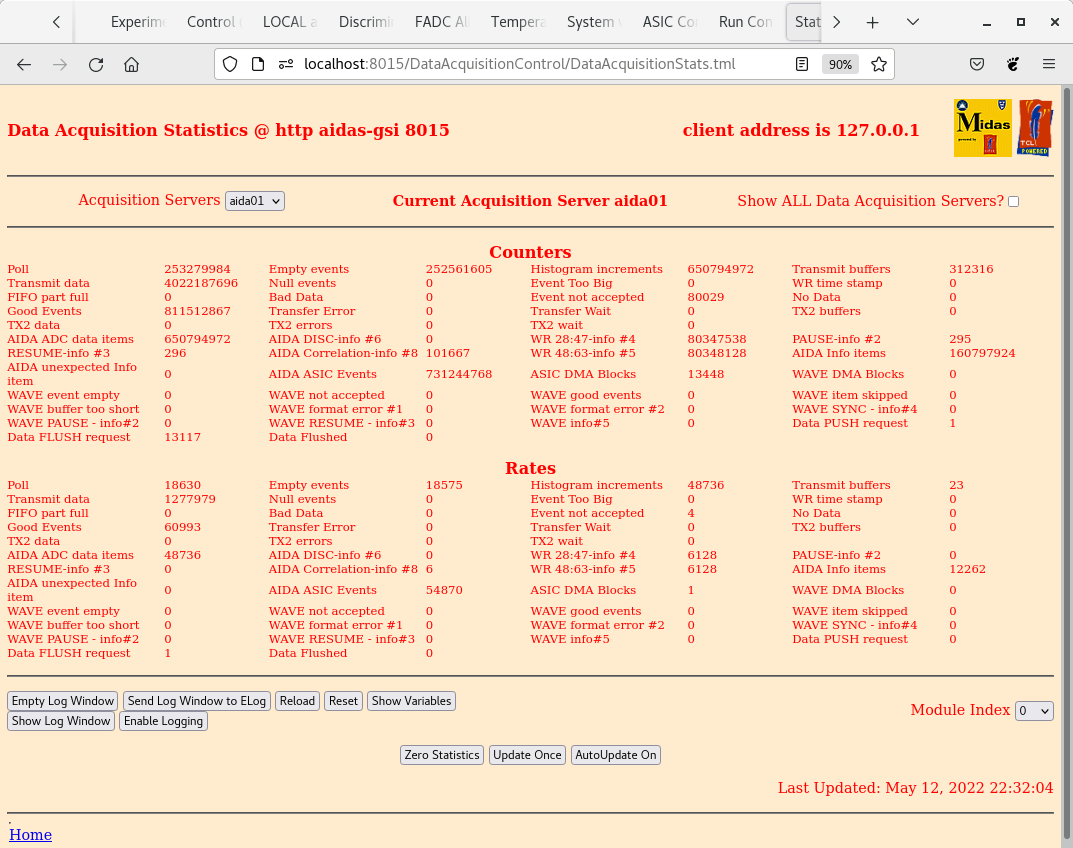Click Zero Statistics button

click(441, 755)
